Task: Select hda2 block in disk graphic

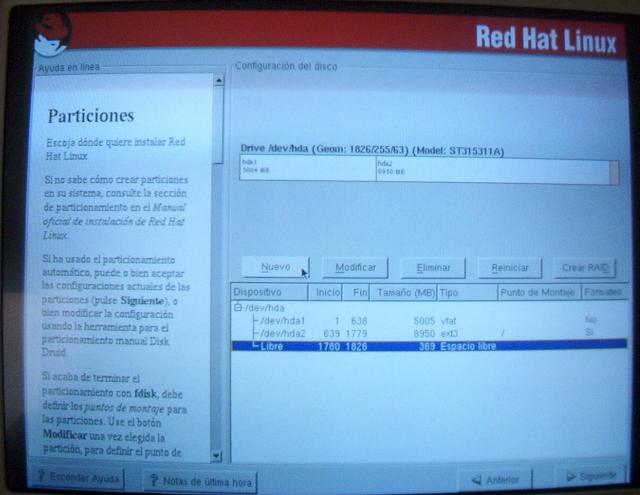Action: coord(493,171)
